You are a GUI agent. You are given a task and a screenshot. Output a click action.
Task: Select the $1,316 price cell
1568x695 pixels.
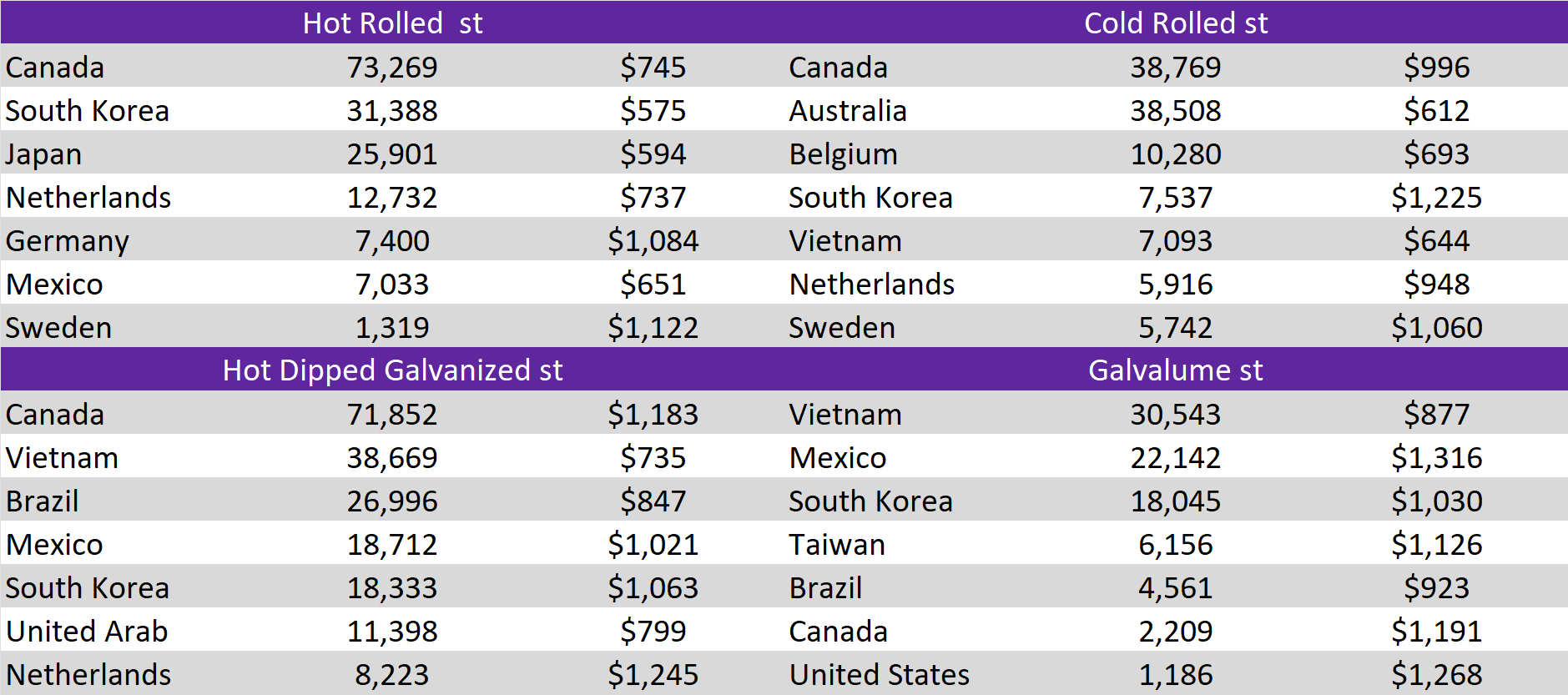point(1436,458)
